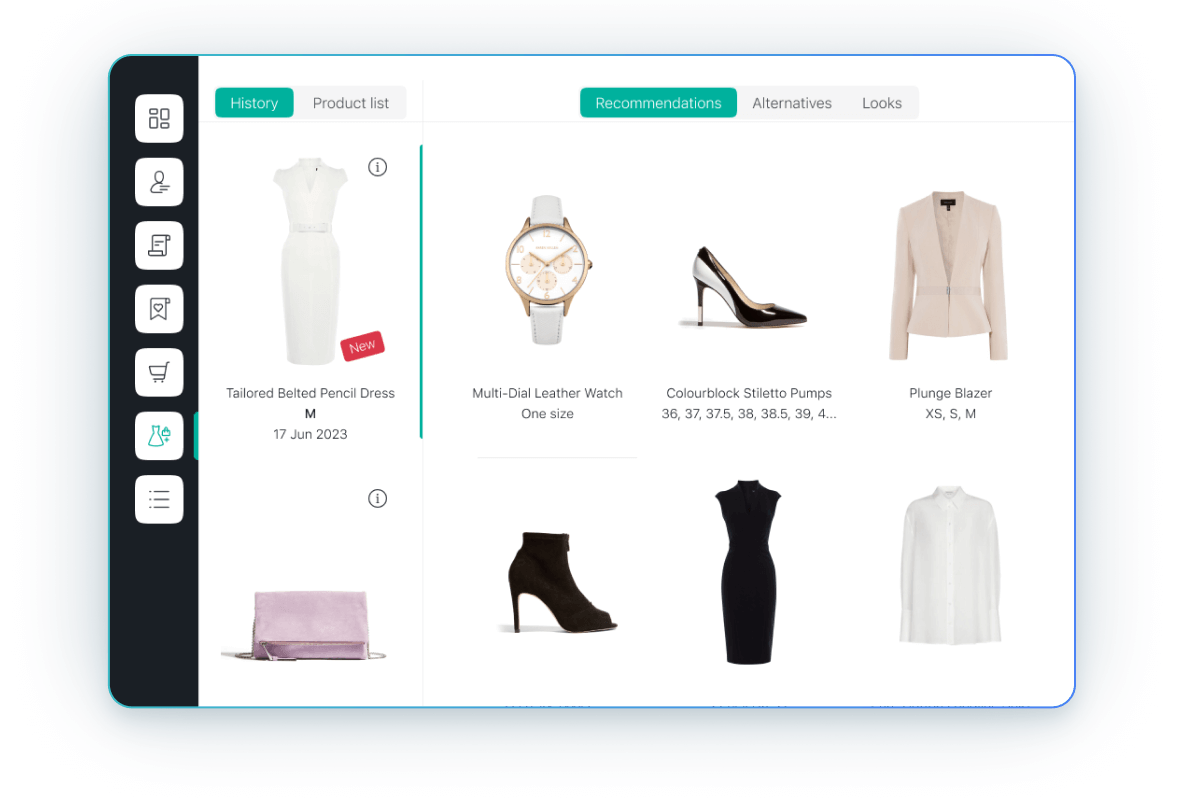This screenshot has width=1184, height=800.
Task: Click the black peep-toe ankle boots thumbnail
Action: (557, 578)
